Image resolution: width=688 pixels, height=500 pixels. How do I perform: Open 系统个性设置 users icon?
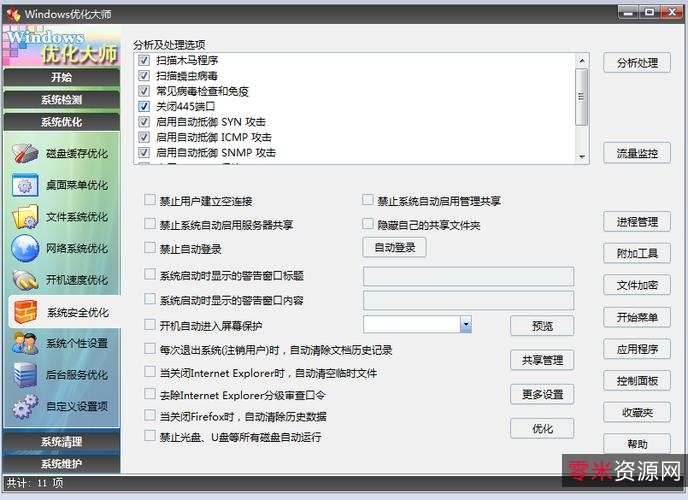point(25,343)
